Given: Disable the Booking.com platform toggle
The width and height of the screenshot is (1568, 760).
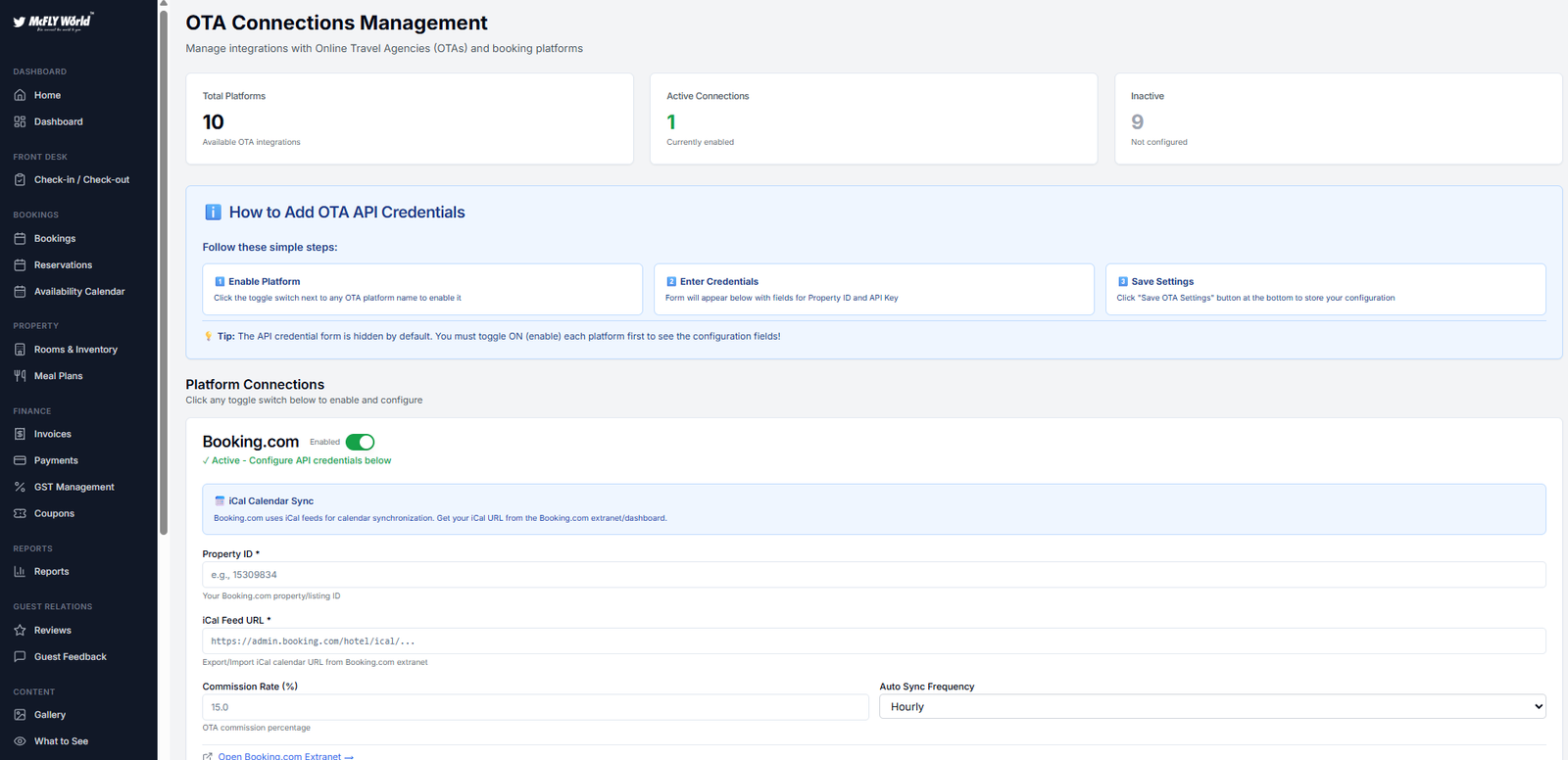Looking at the screenshot, I should coord(360,442).
